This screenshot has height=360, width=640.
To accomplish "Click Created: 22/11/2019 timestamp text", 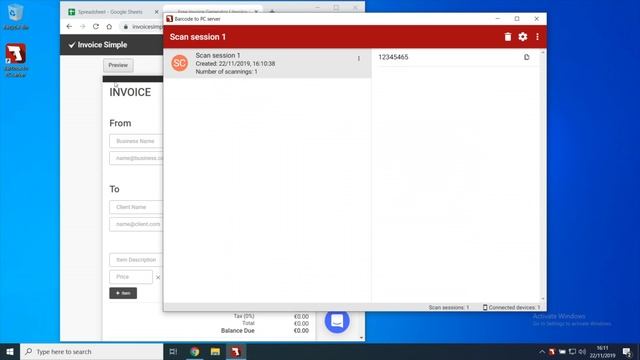I will (x=235, y=64).
